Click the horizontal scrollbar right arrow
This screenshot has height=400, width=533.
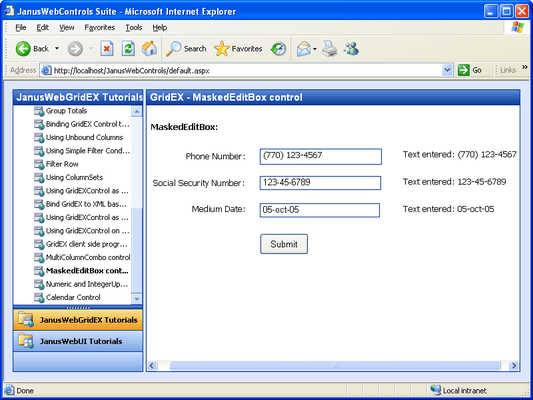(514, 366)
